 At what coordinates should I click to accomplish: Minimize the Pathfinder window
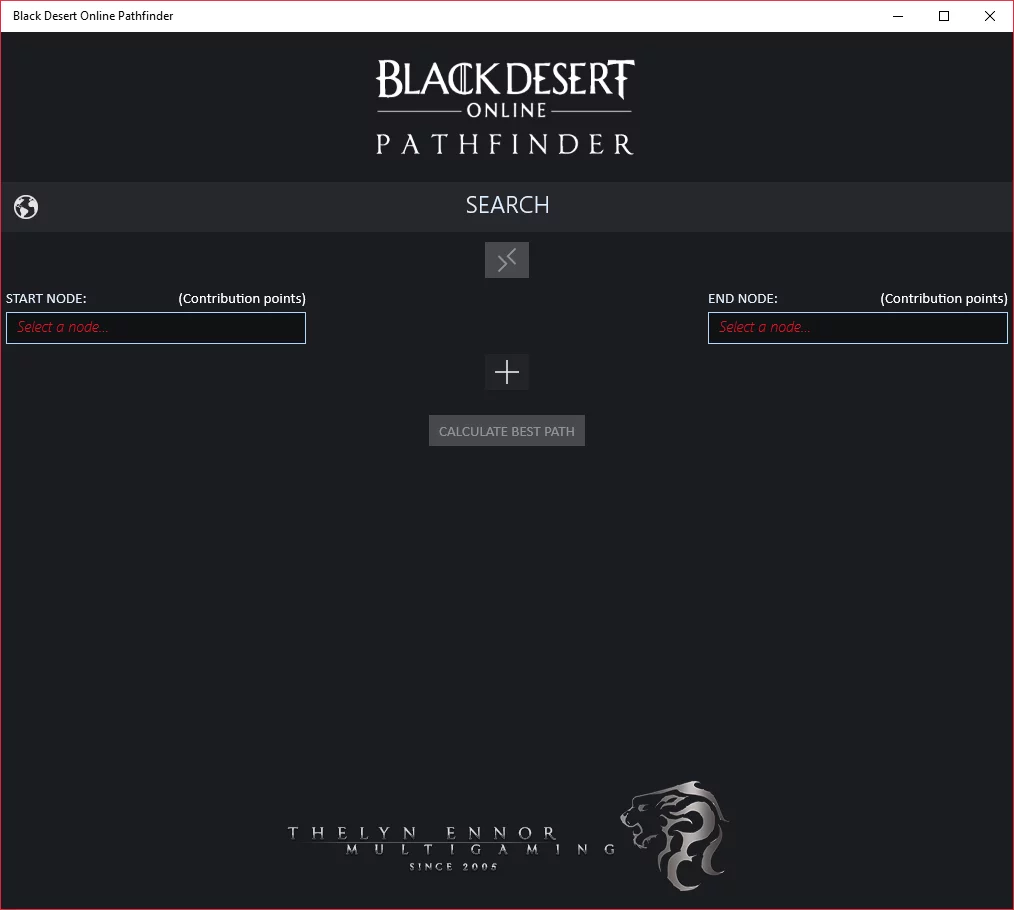pyautogui.click(x=898, y=16)
